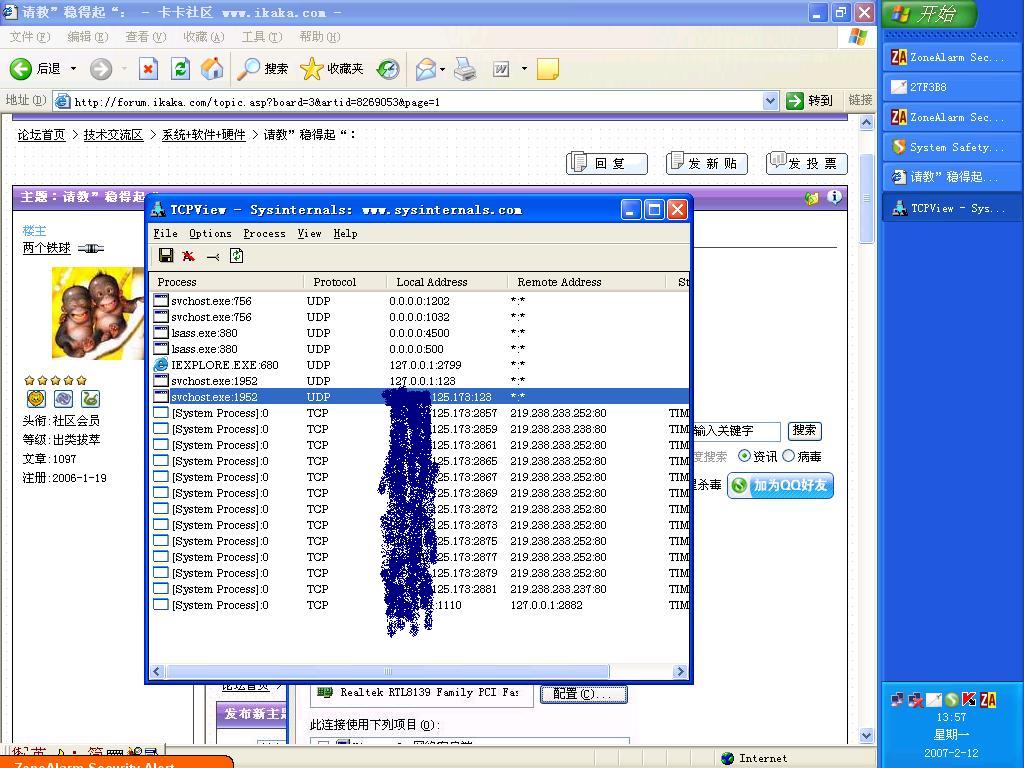
Task: Open the 系统+软件+硬件 breadcrumb link
Action: pyautogui.click(x=203, y=135)
